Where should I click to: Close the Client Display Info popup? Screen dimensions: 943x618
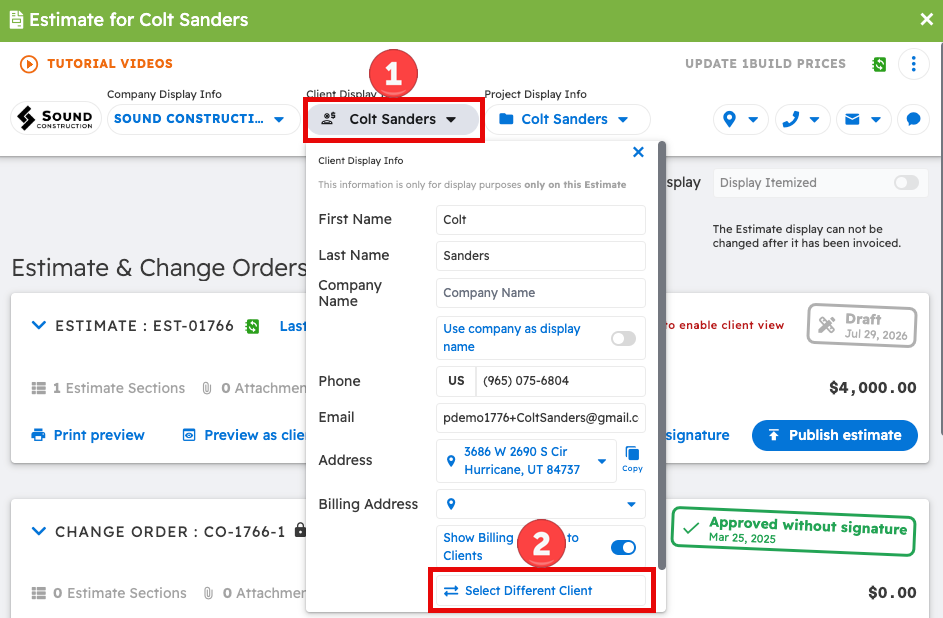(x=638, y=152)
